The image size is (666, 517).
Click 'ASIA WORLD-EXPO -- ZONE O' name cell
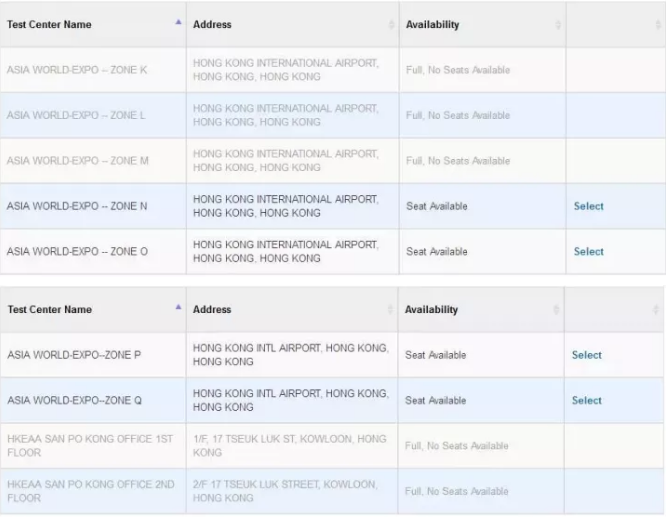coord(93,251)
